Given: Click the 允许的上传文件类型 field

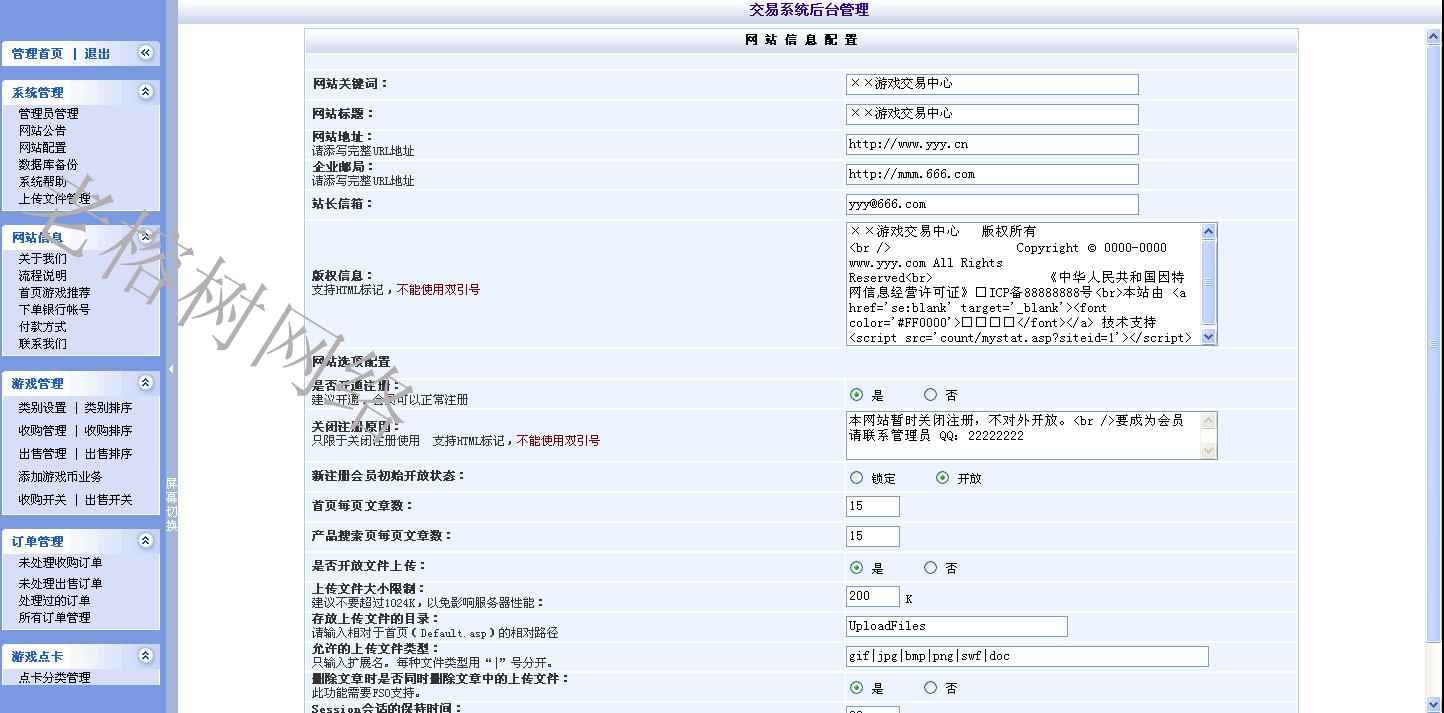Looking at the screenshot, I should click(x=1027, y=656).
